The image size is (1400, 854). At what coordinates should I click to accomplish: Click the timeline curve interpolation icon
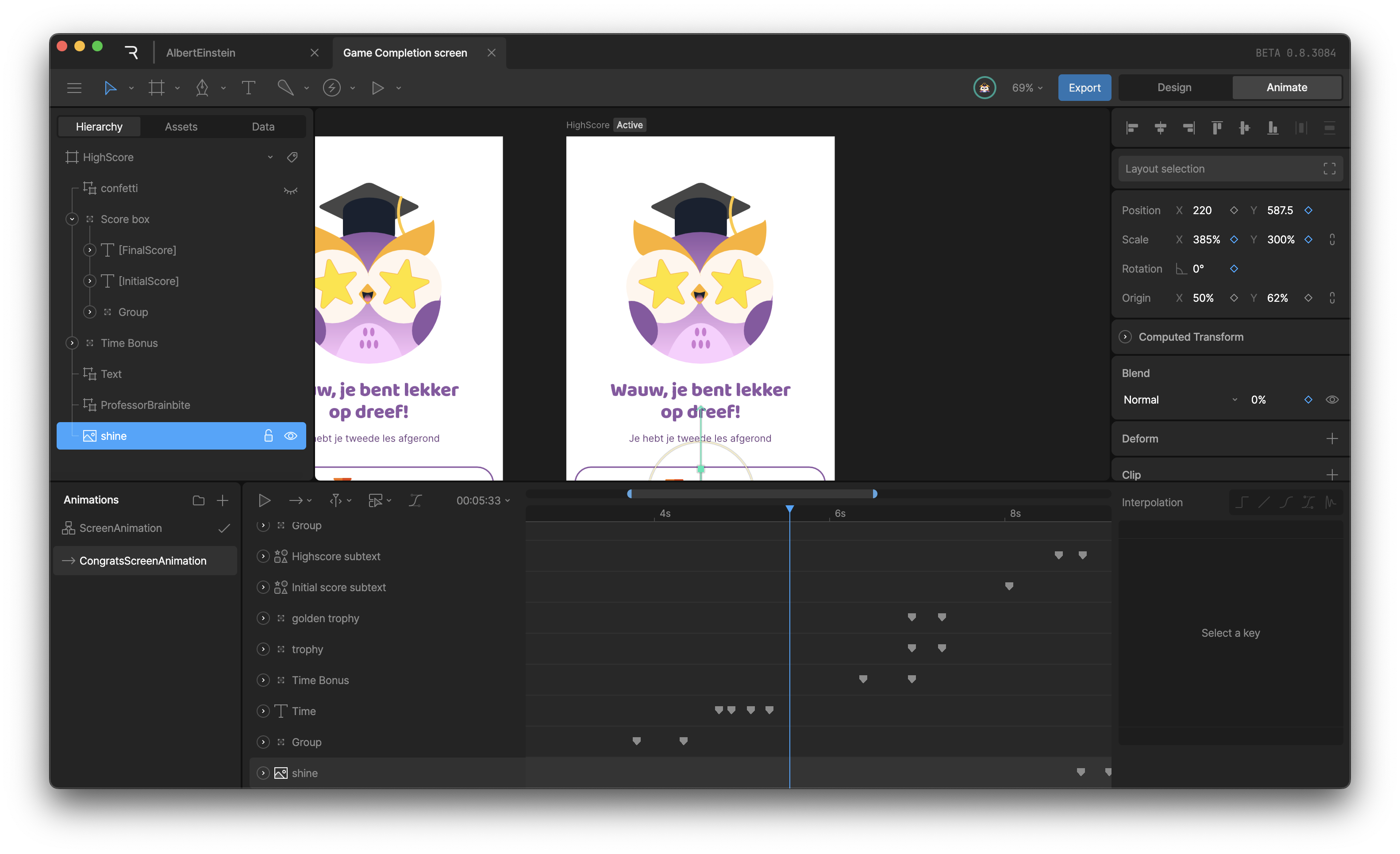415,500
